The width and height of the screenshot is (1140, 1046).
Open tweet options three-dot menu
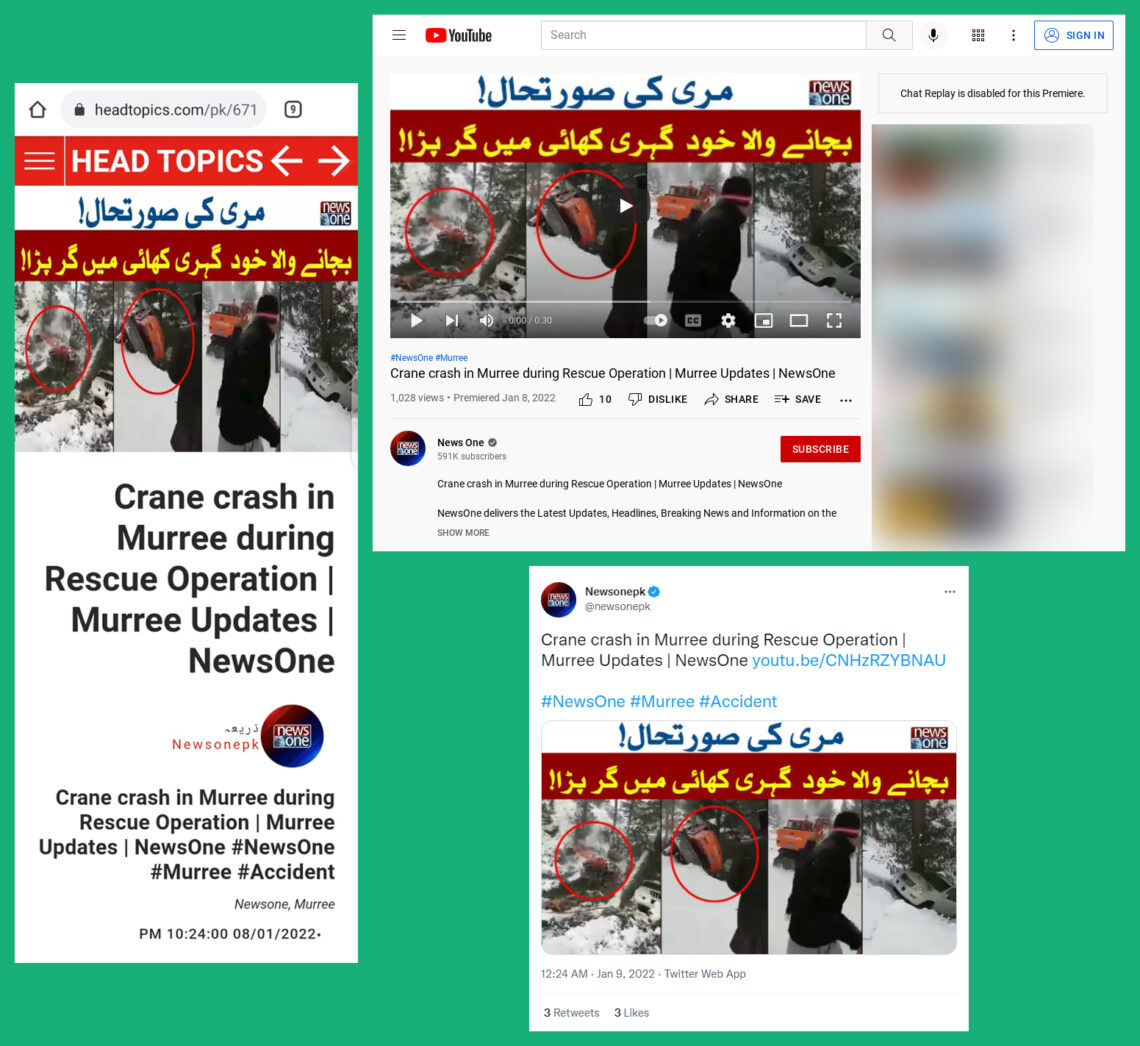950,592
